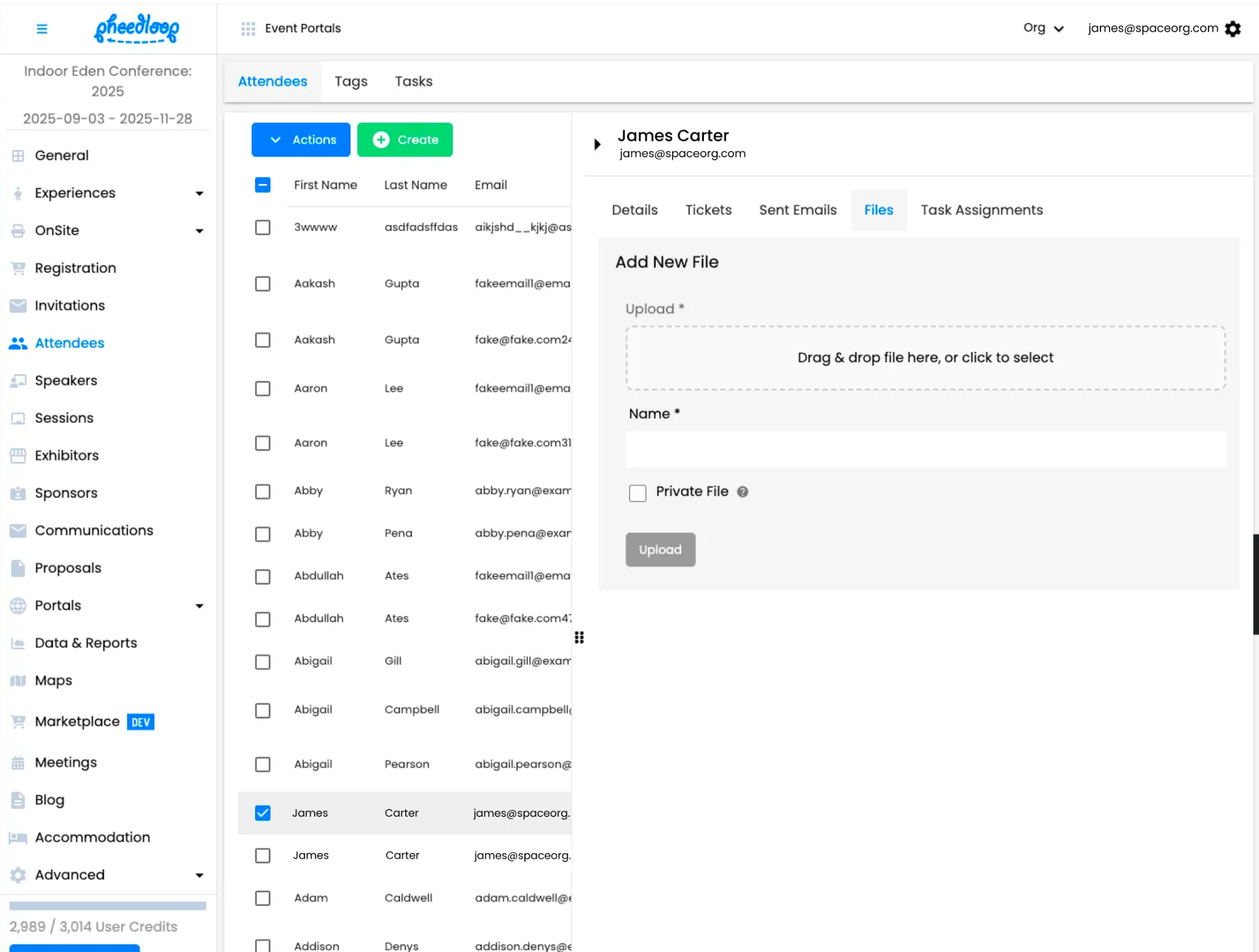Toggle the select-all header checkbox
The height and width of the screenshot is (952, 1259).
click(262, 185)
